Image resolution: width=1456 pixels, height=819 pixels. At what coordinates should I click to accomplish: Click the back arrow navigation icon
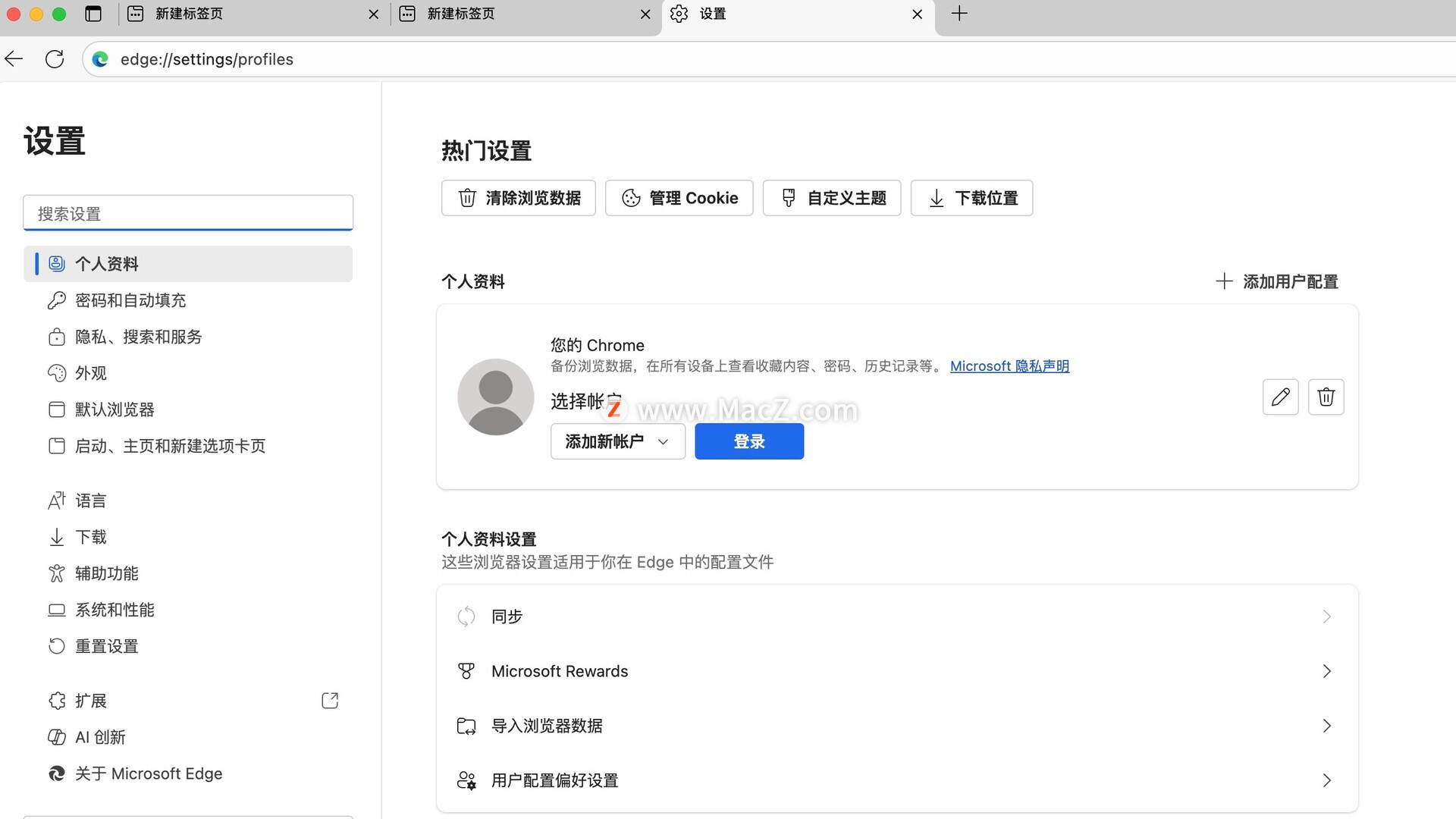(x=14, y=59)
